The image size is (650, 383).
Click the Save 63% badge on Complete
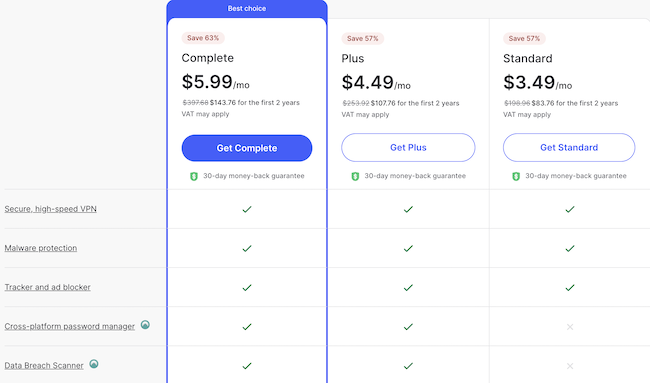pos(203,38)
